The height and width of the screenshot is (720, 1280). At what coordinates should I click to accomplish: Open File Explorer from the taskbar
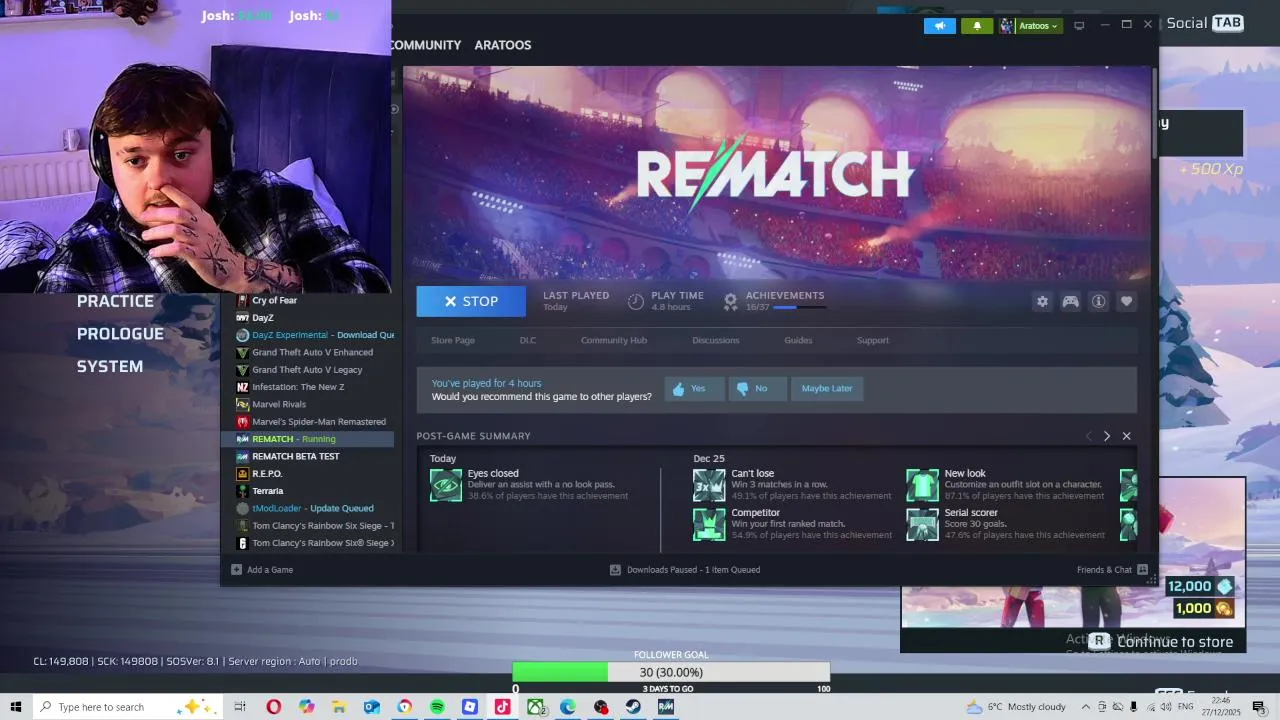(x=339, y=707)
